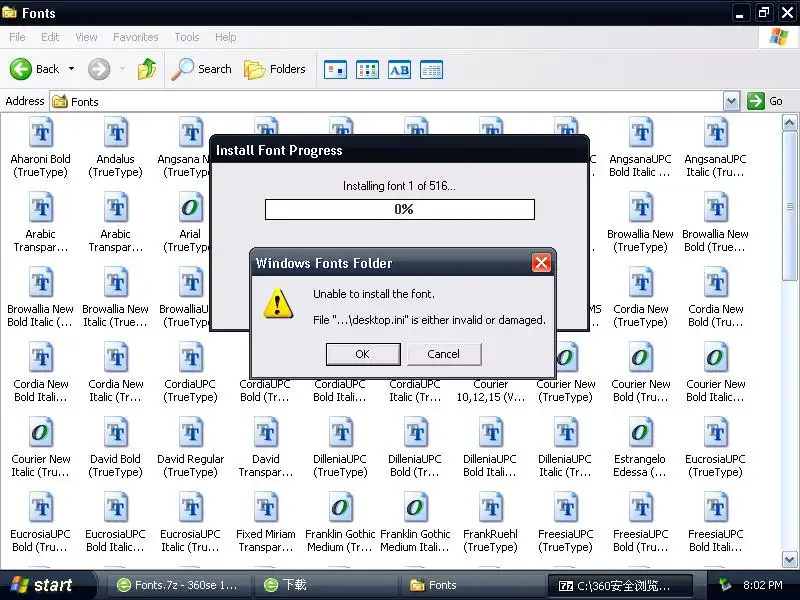Click OK in Windows Fonts Folder dialog
This screenshot has height=600, width=800.
pos(363,354)
